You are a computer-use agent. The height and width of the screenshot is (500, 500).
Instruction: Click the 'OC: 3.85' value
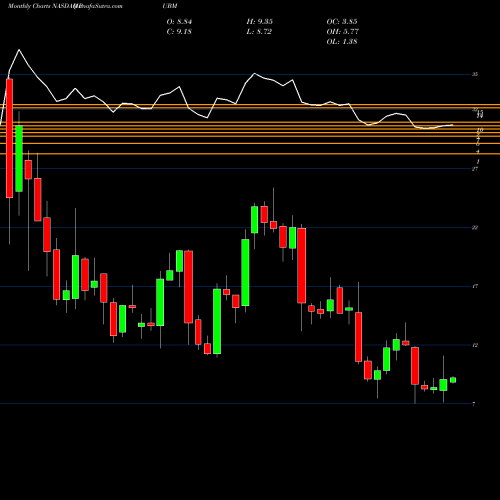342,22
